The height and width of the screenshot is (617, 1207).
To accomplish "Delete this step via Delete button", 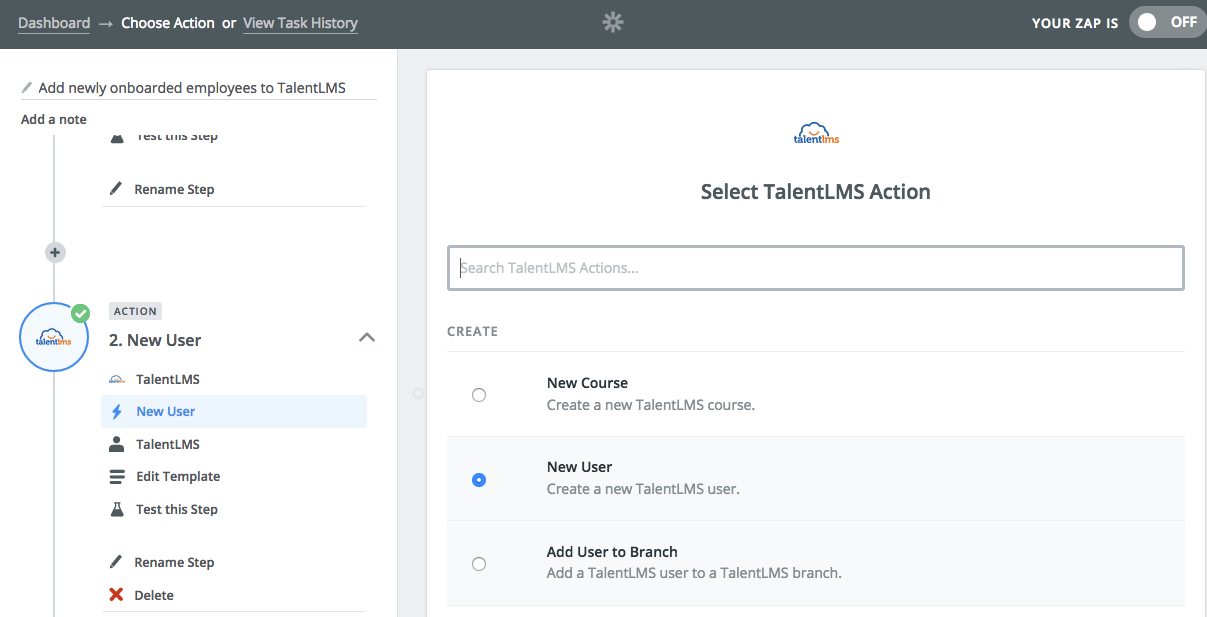I will [x=154, y=595].
